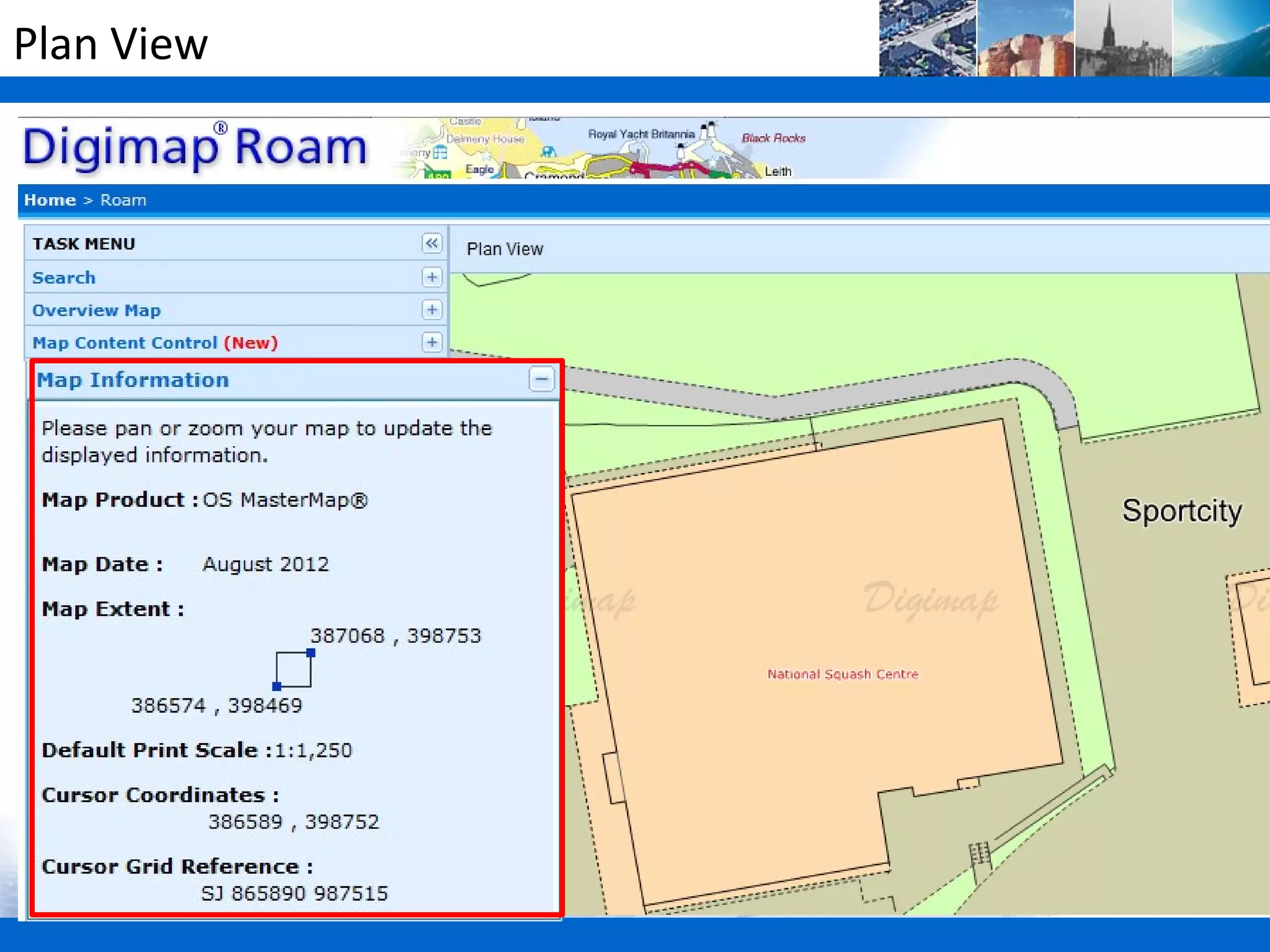Click the Home breadcrumb link
The height and width of the screenshot is (952, 1270).
pos(50,200)
